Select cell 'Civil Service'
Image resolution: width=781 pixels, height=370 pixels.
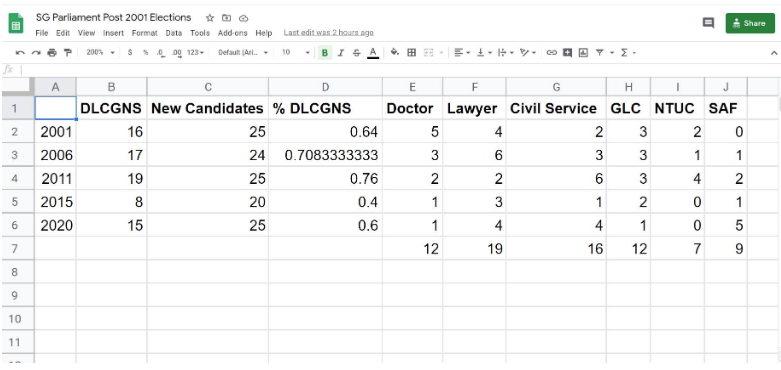pyautogui.click(x=556, y=108)
